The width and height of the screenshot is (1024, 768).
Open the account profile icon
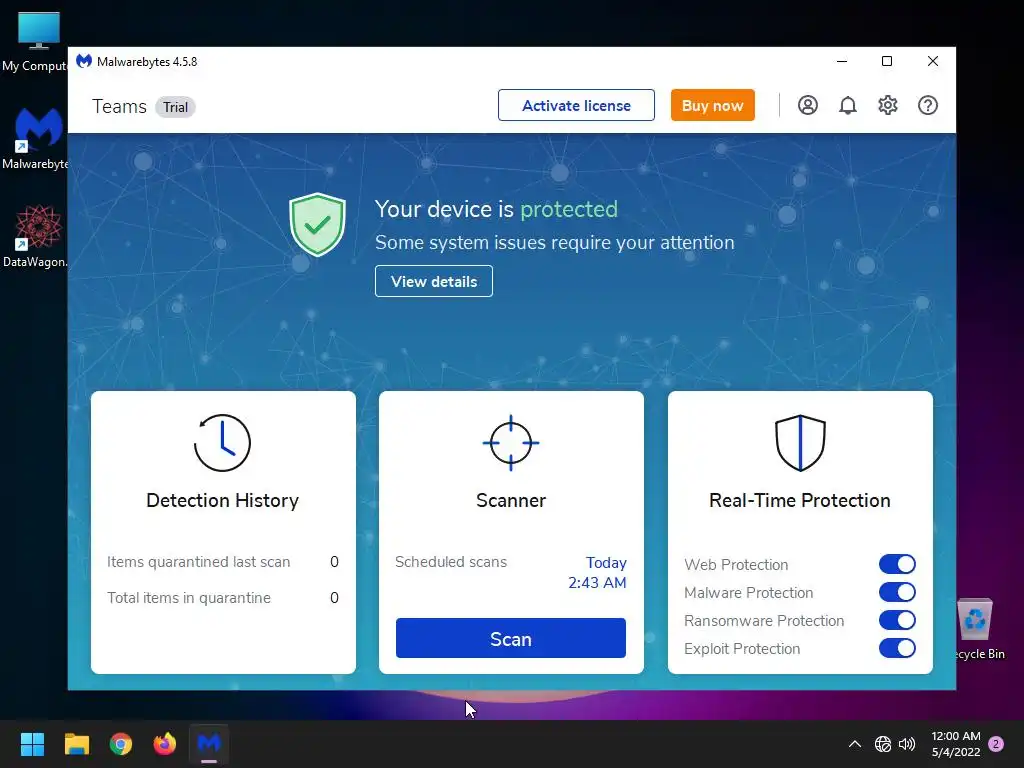(807, 105)
